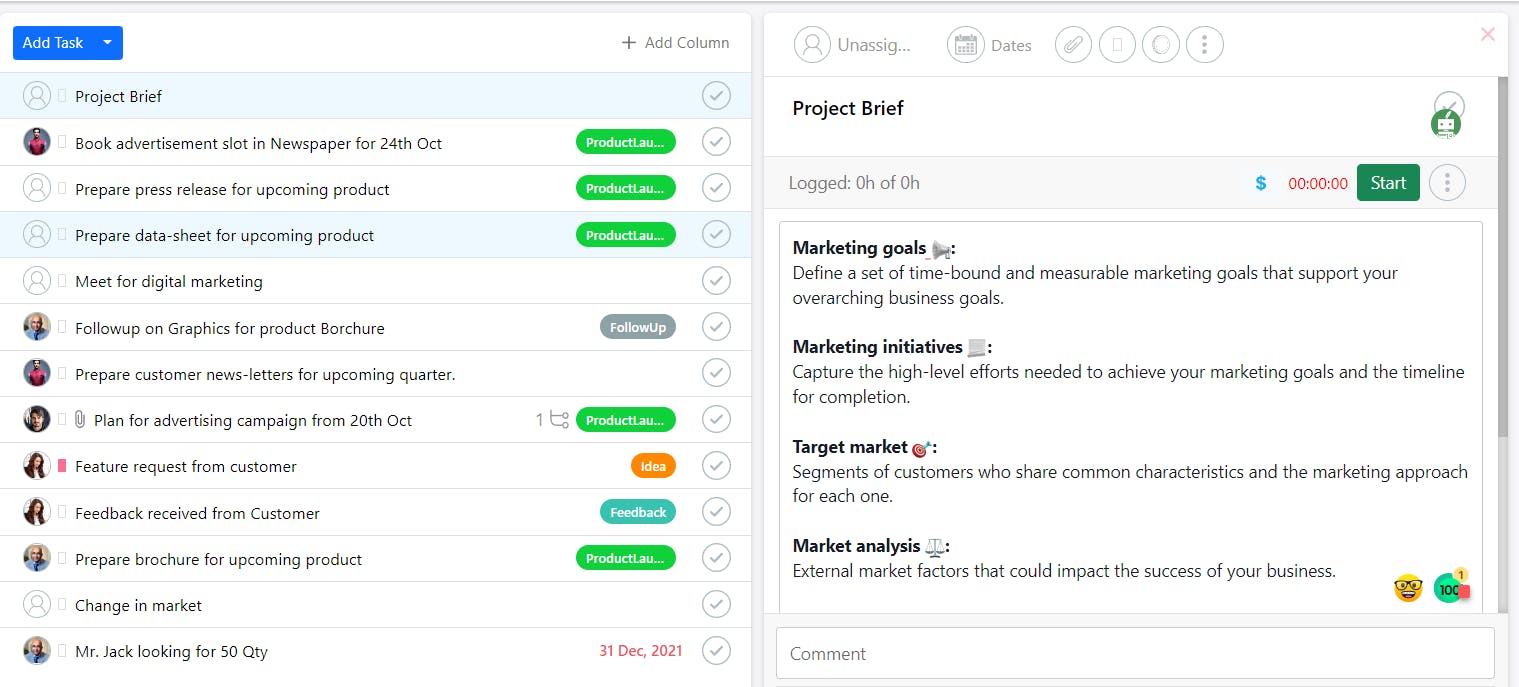Viewport: 1519px width, 687px height.
Task: Click the green robot assistant icon
Action: [x=1445, y=125]
